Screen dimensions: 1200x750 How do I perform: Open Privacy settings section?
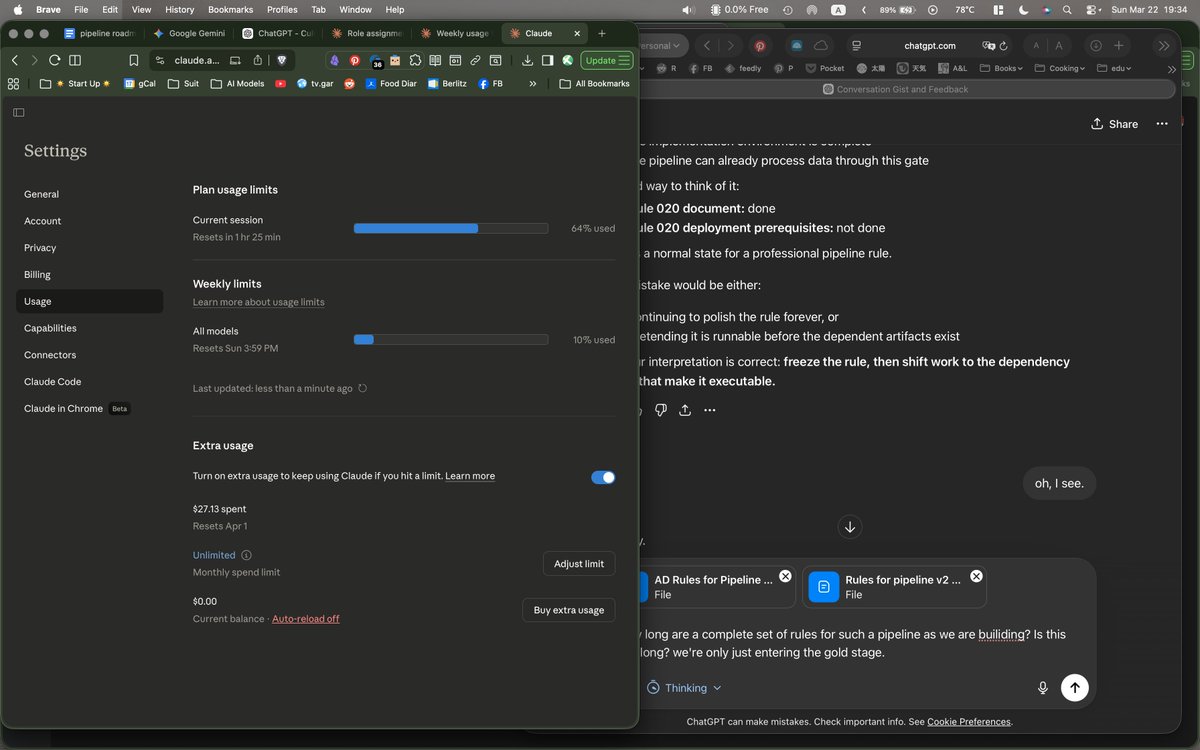89,248
